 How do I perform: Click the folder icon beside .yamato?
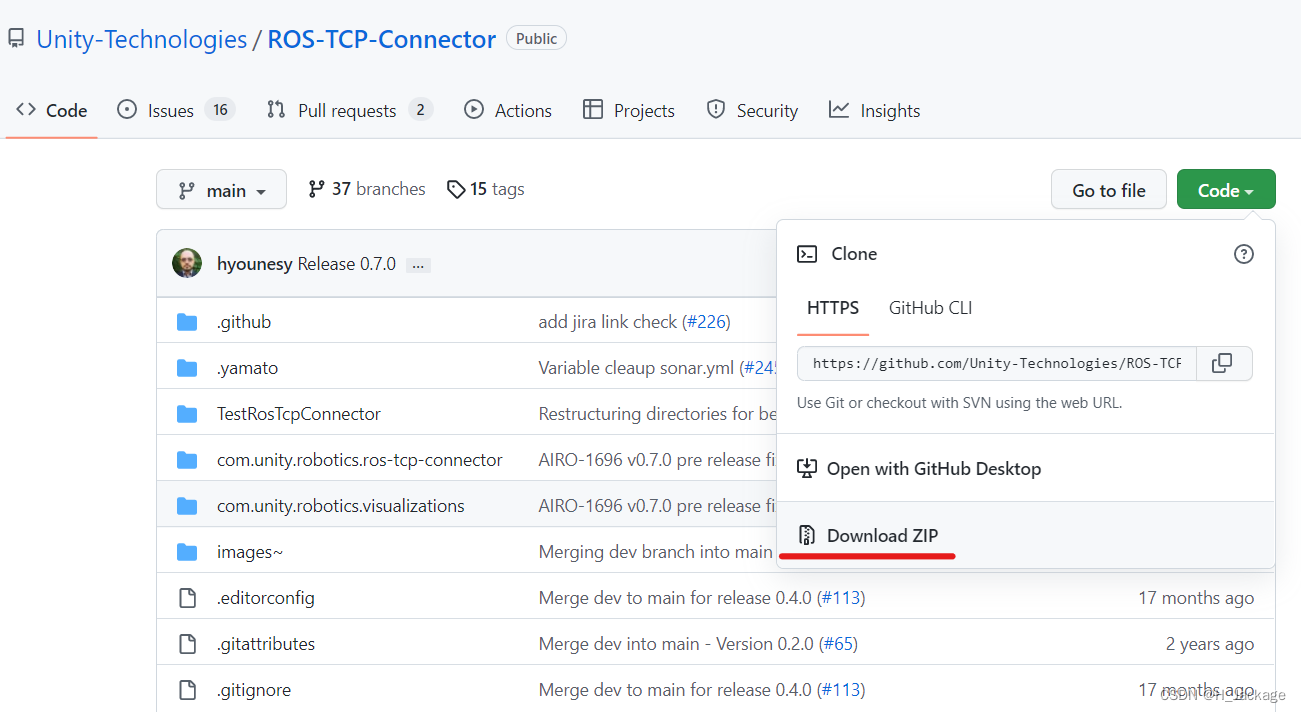pos(187,368)
